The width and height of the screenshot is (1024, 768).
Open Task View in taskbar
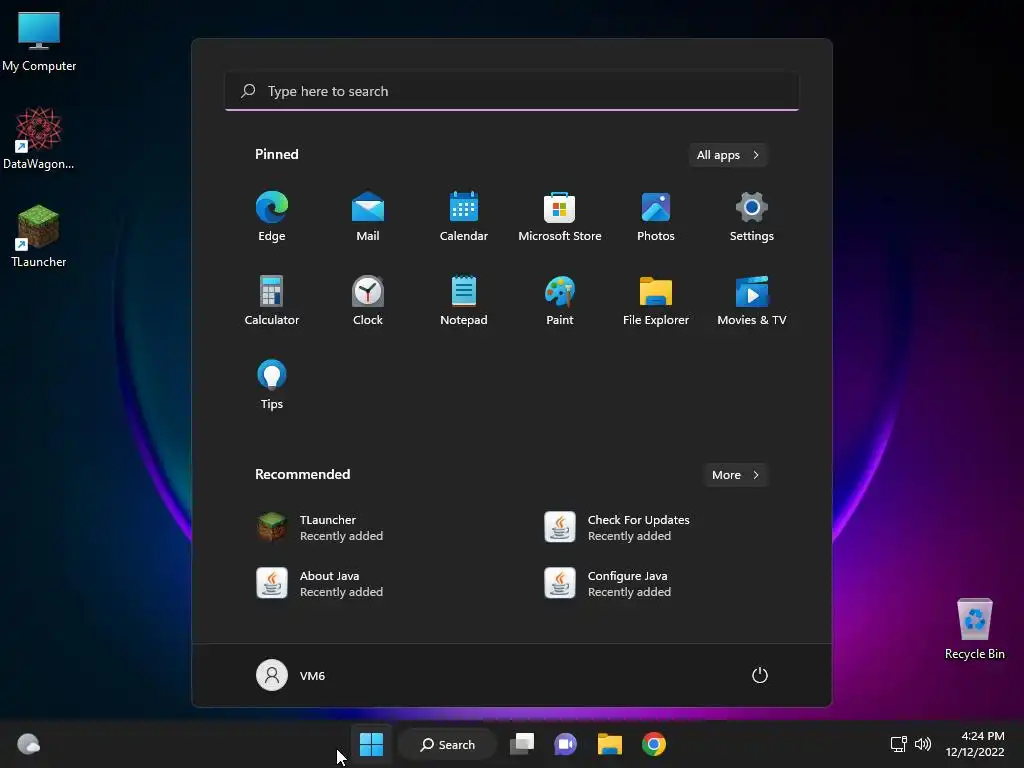click(x=522, y=744)
